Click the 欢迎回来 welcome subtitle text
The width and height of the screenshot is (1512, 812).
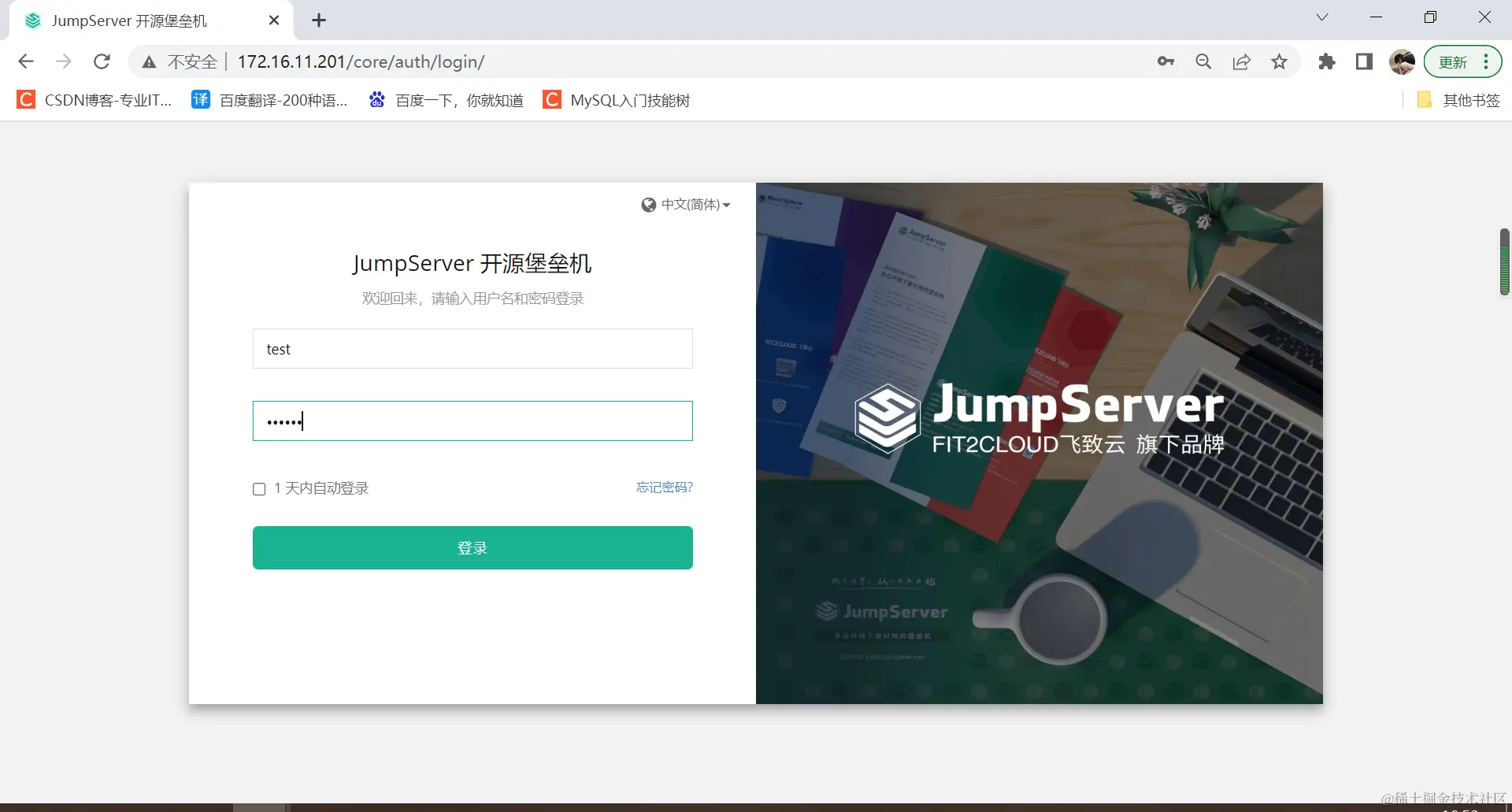coord(472,298)
